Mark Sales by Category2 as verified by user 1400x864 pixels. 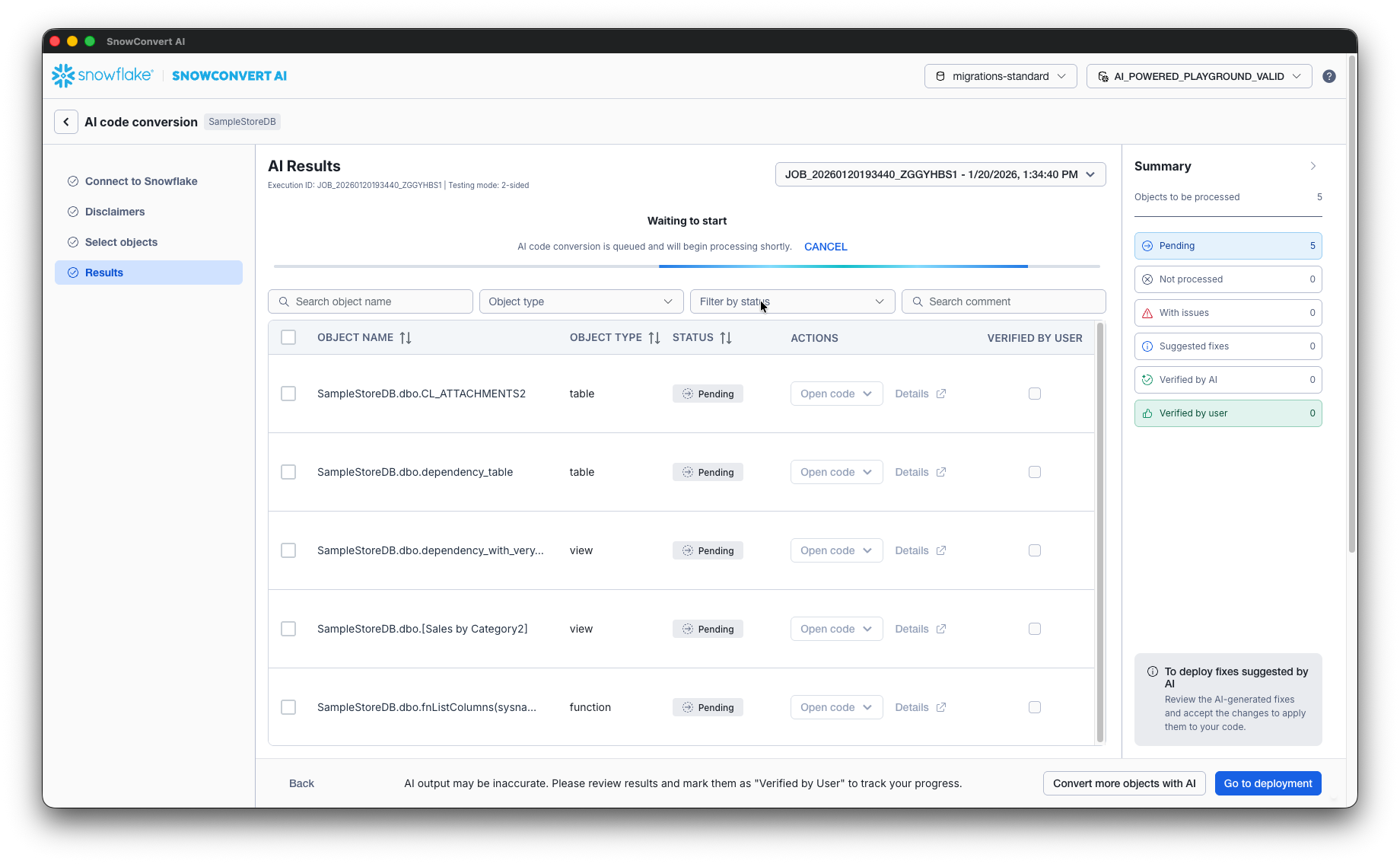pyautogui.click(x=1034, y=629)
